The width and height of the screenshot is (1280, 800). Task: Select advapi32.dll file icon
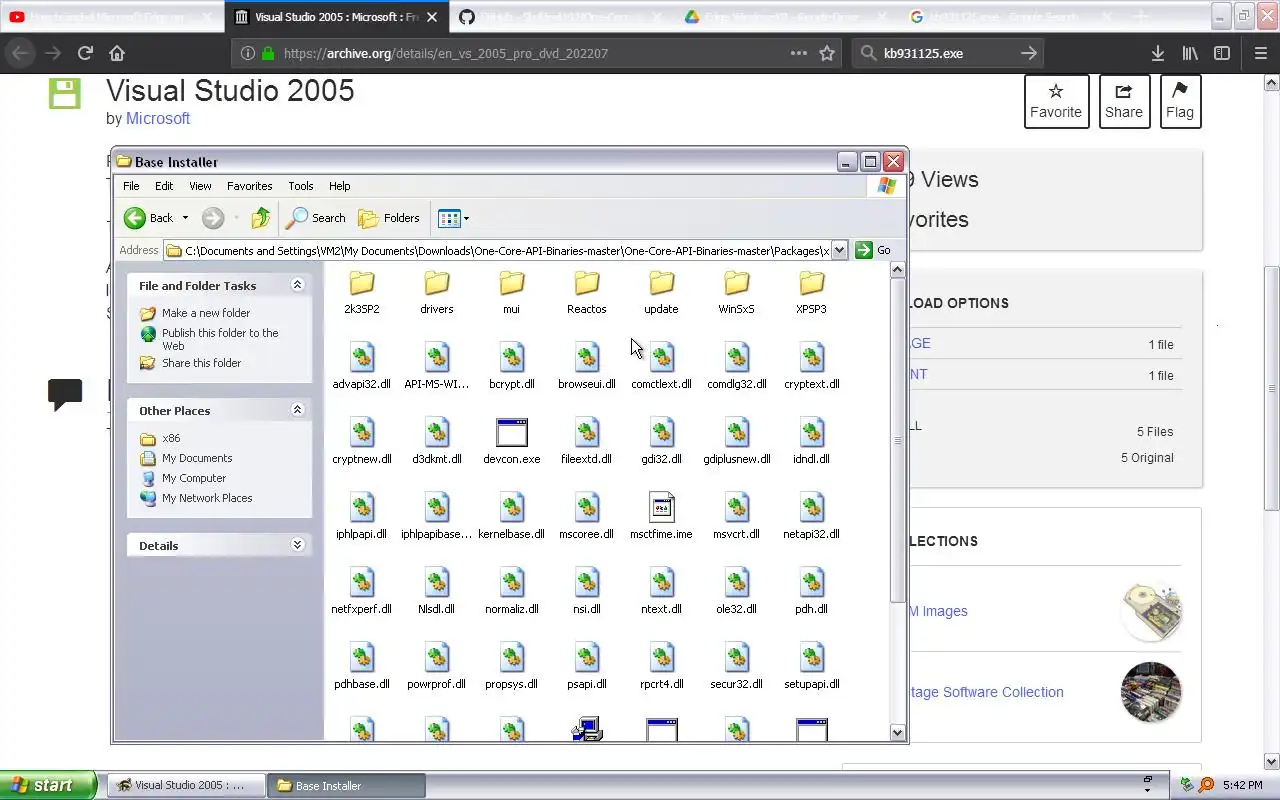coord(361,358)
